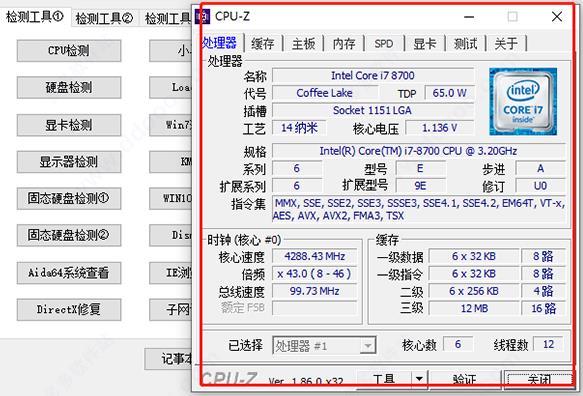Click the core speed 4288.43 MHz value
Viewport: 583px width, 396px height.
[x=315, y=256]
